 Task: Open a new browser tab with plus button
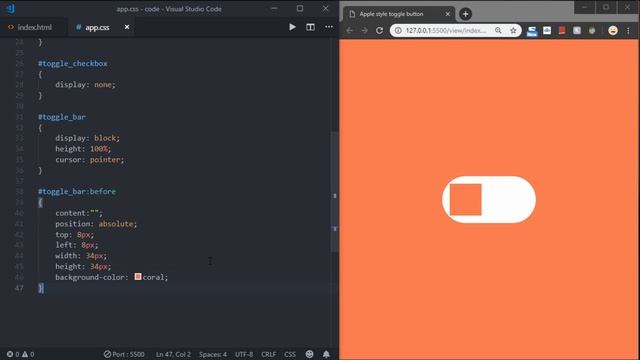coord(465,14)
